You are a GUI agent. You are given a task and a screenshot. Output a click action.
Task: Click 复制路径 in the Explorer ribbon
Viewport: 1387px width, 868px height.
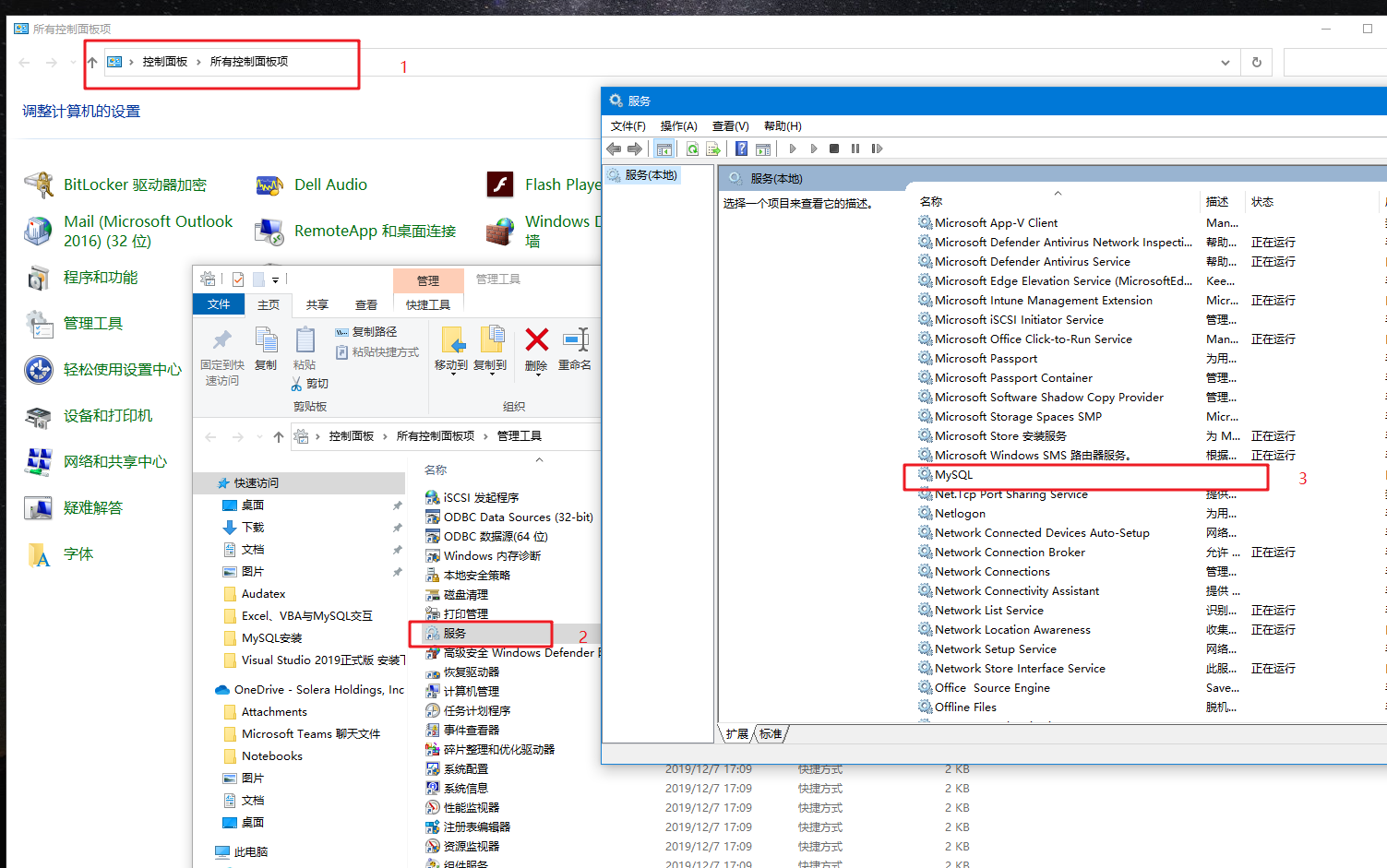coord(366,332)
